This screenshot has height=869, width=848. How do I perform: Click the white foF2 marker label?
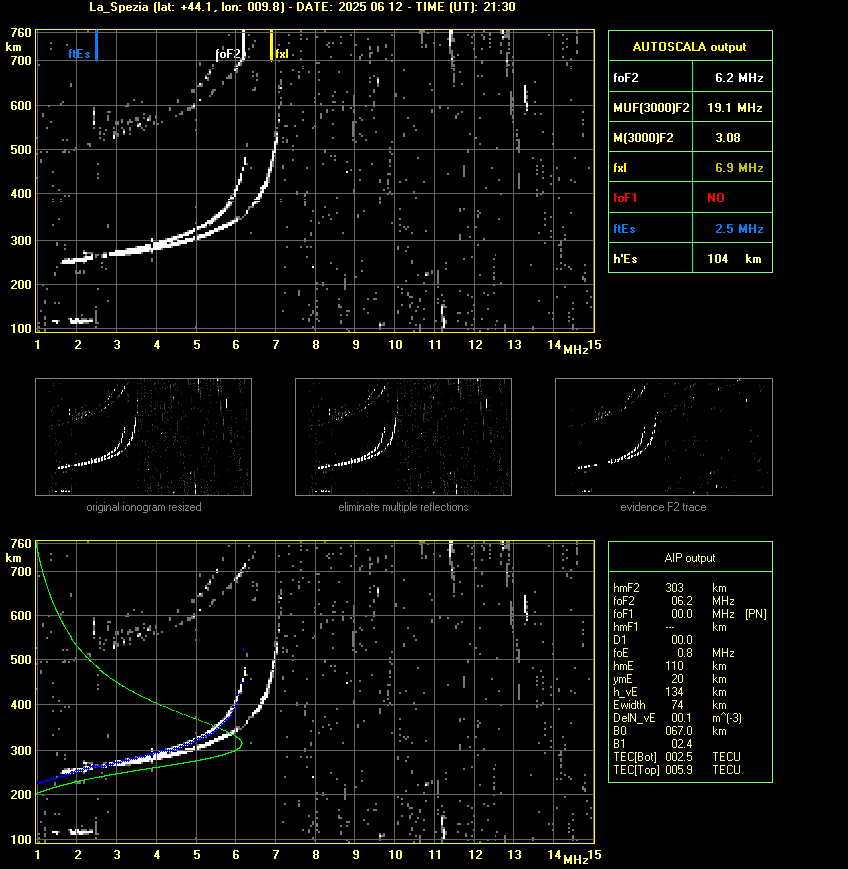pyautogui.click(x=228, y=54)
